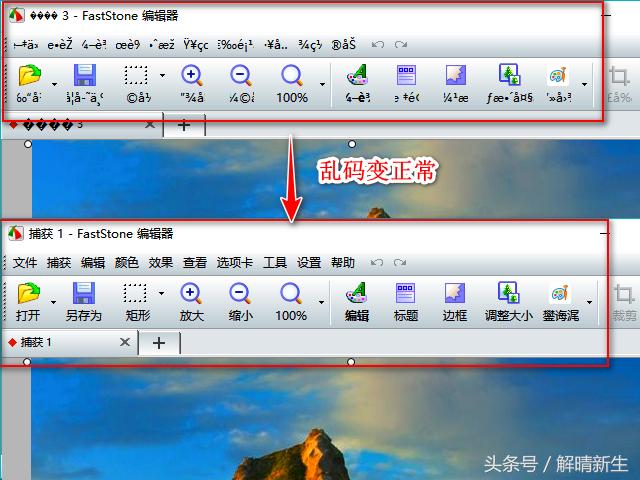Click the Edge effect icon in the garbled upper window
The image size is (640, 480).
click(x=456, y=75)
